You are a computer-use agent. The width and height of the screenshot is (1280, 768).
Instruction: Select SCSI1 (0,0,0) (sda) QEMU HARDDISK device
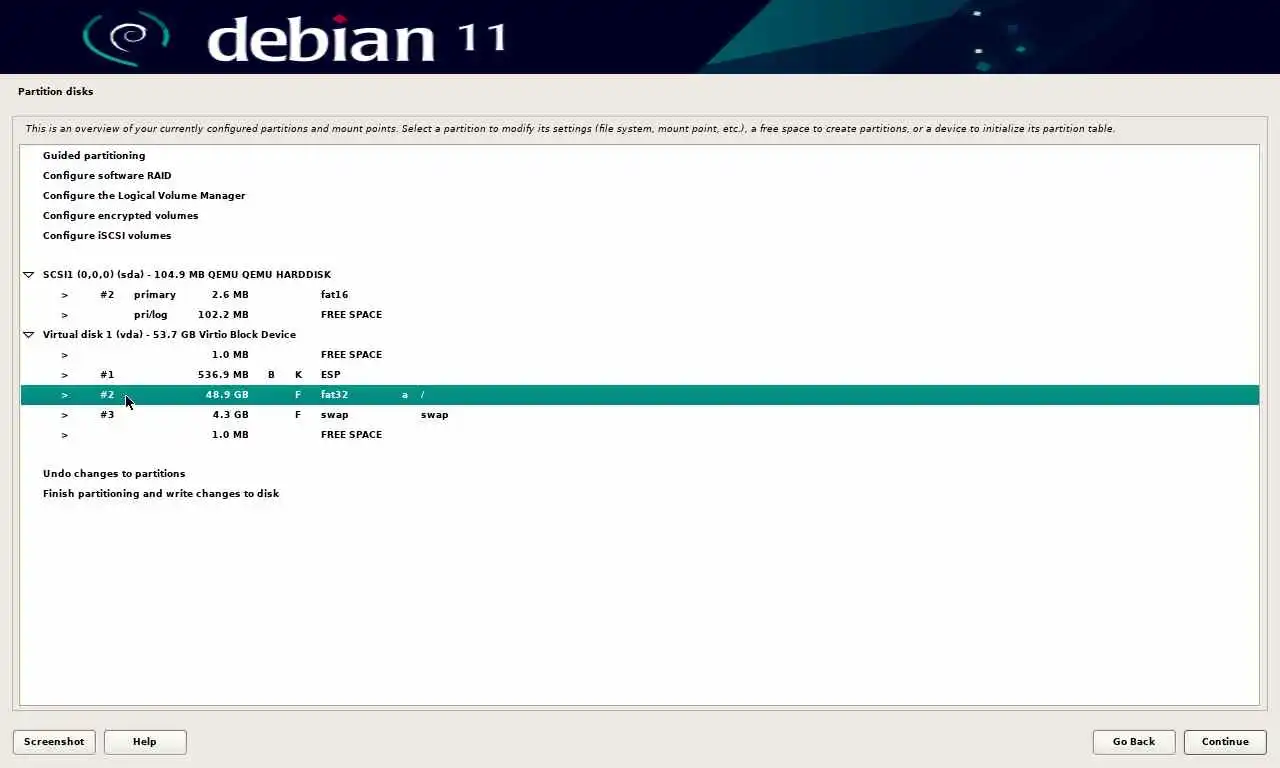pos(640,275)
